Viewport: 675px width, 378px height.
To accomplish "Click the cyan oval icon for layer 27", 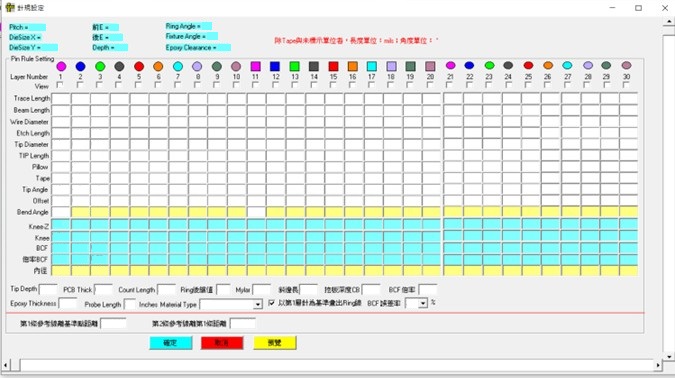I will pyautogui.click(x=567, y=65).
